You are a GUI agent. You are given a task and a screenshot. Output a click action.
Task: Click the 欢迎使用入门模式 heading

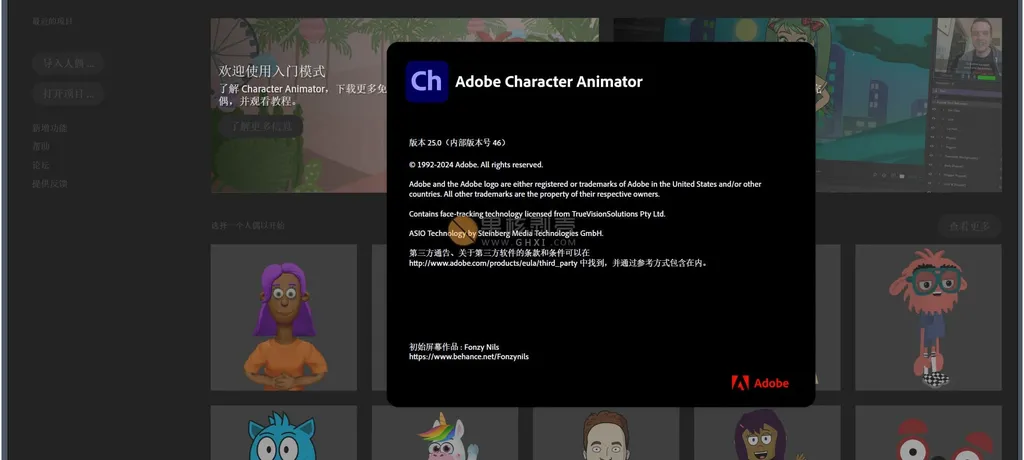tap(272, 71)
